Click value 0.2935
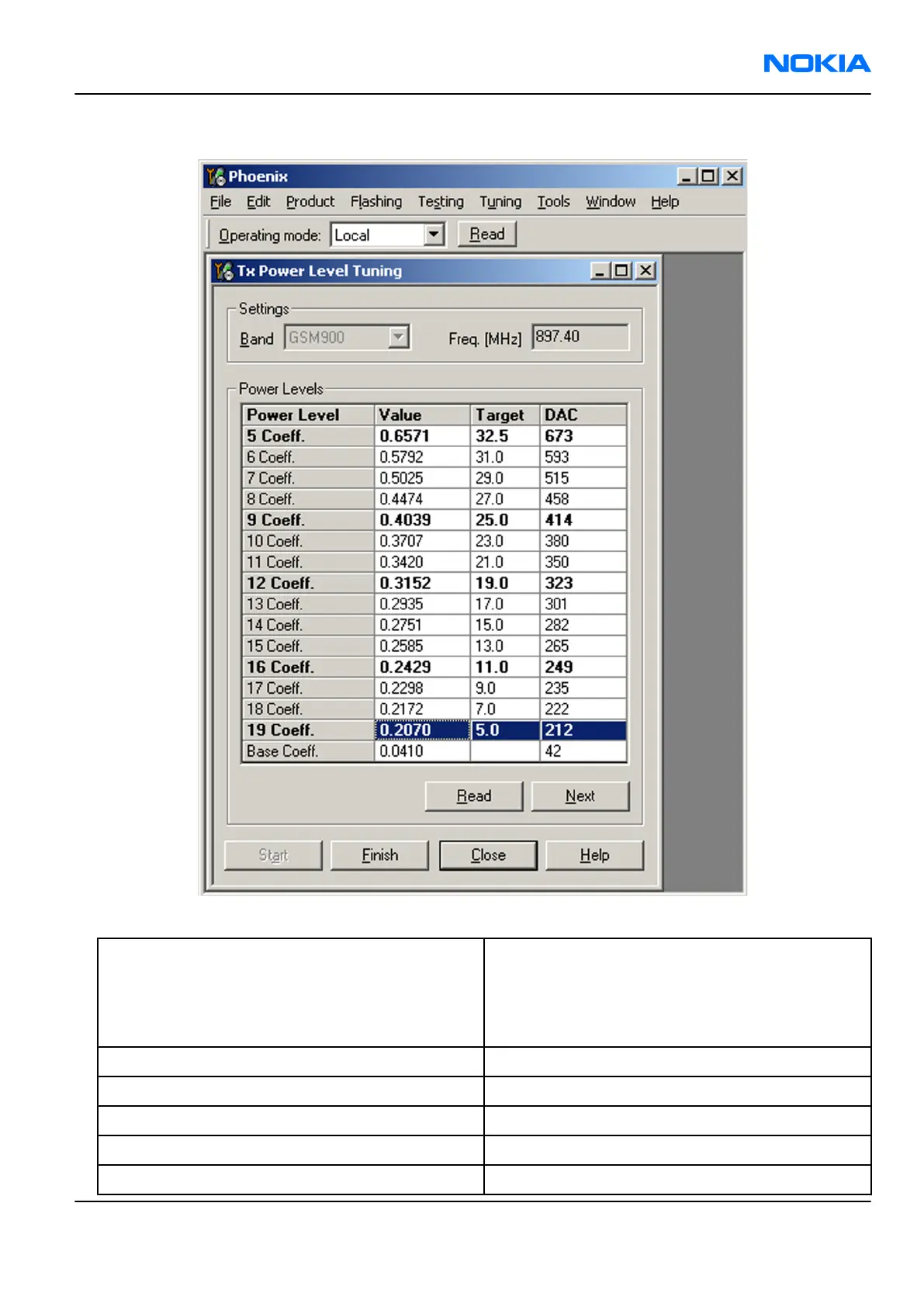924x1307 pixels. [x=423, y=604]
